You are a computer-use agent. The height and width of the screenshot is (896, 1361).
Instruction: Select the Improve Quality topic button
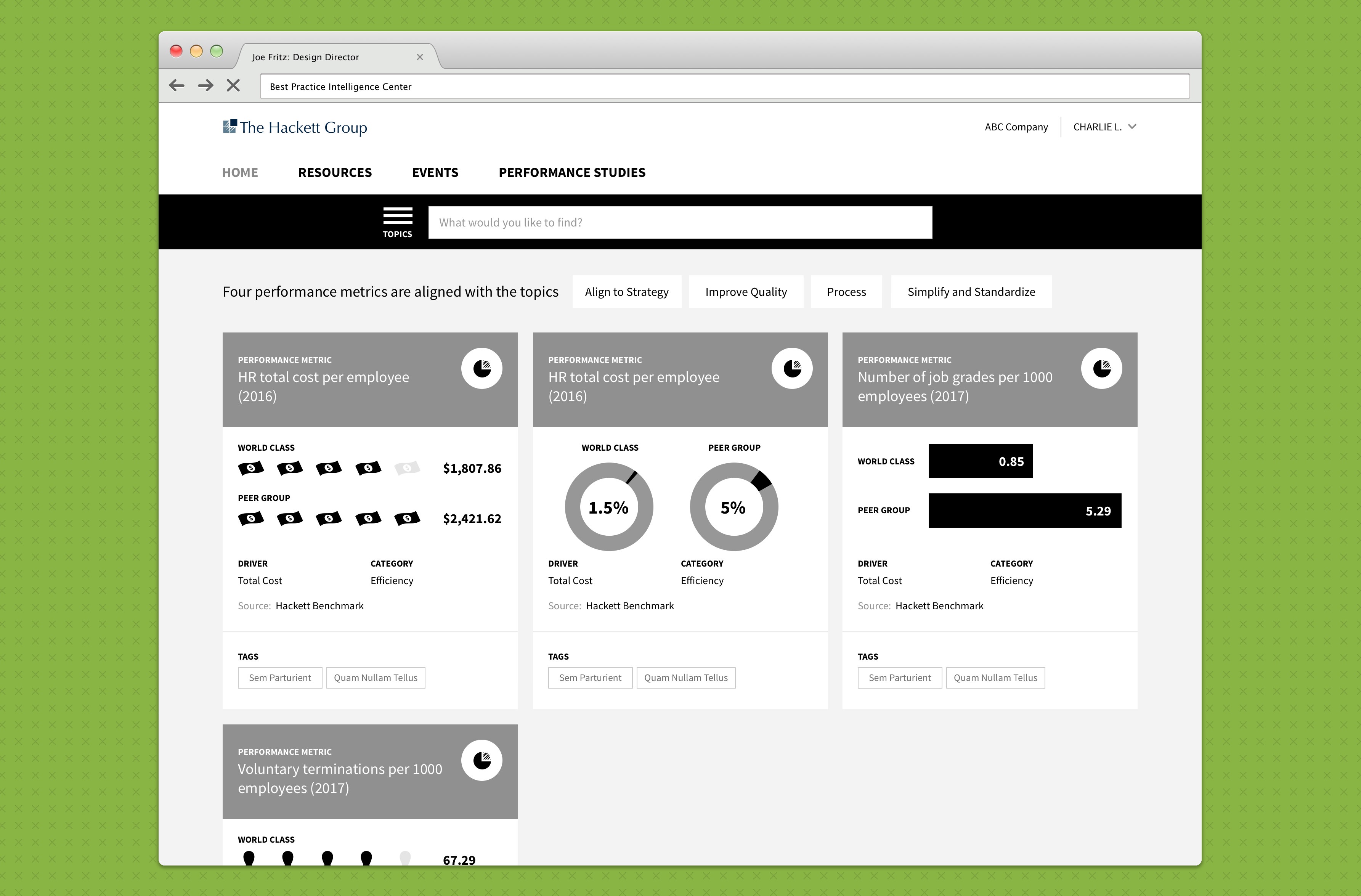[x=746, y=292]
